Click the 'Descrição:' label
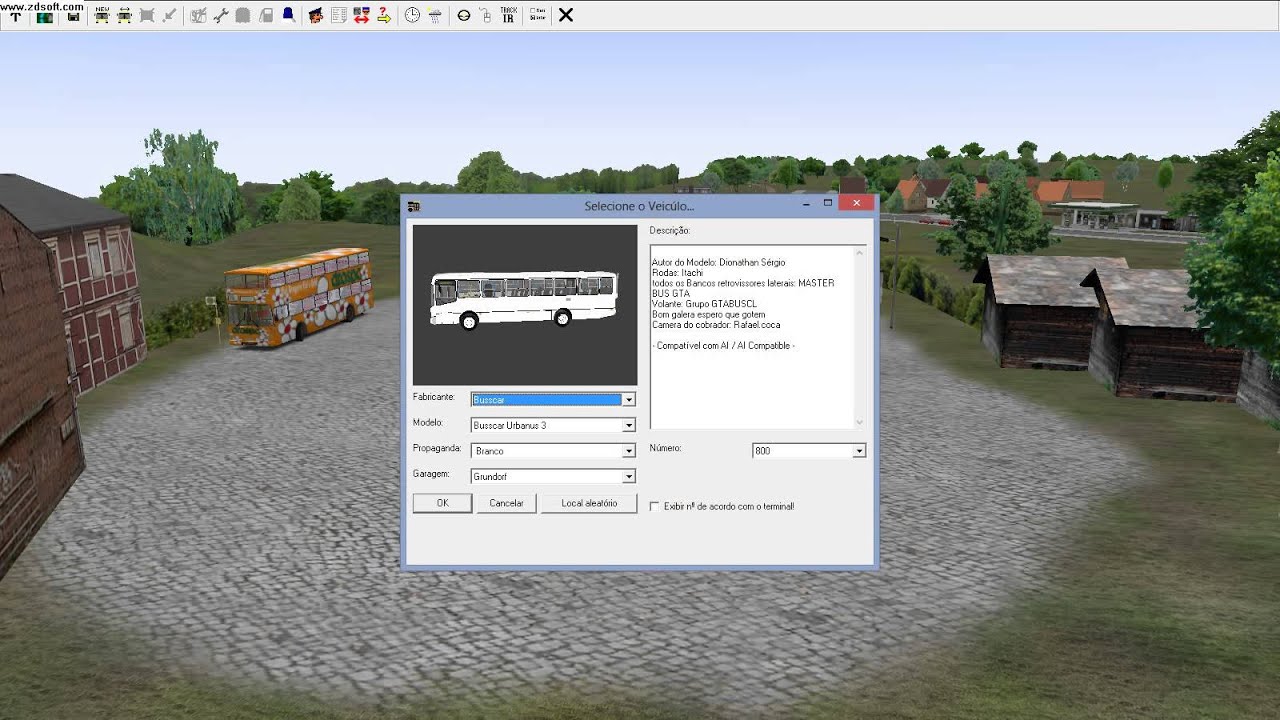1280x720 pixels. point(669,231)
